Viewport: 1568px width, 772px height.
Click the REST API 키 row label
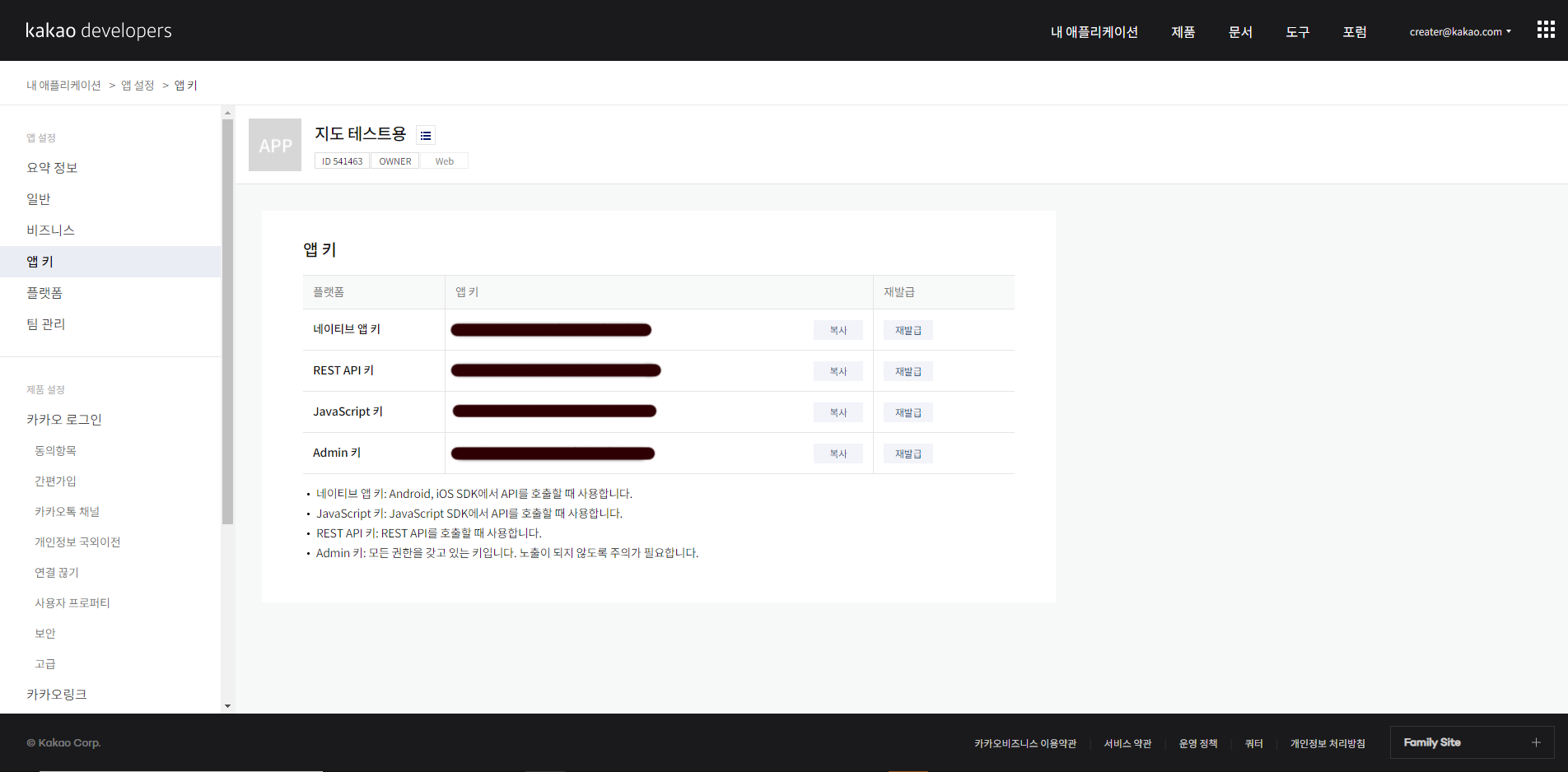[343, 370]
